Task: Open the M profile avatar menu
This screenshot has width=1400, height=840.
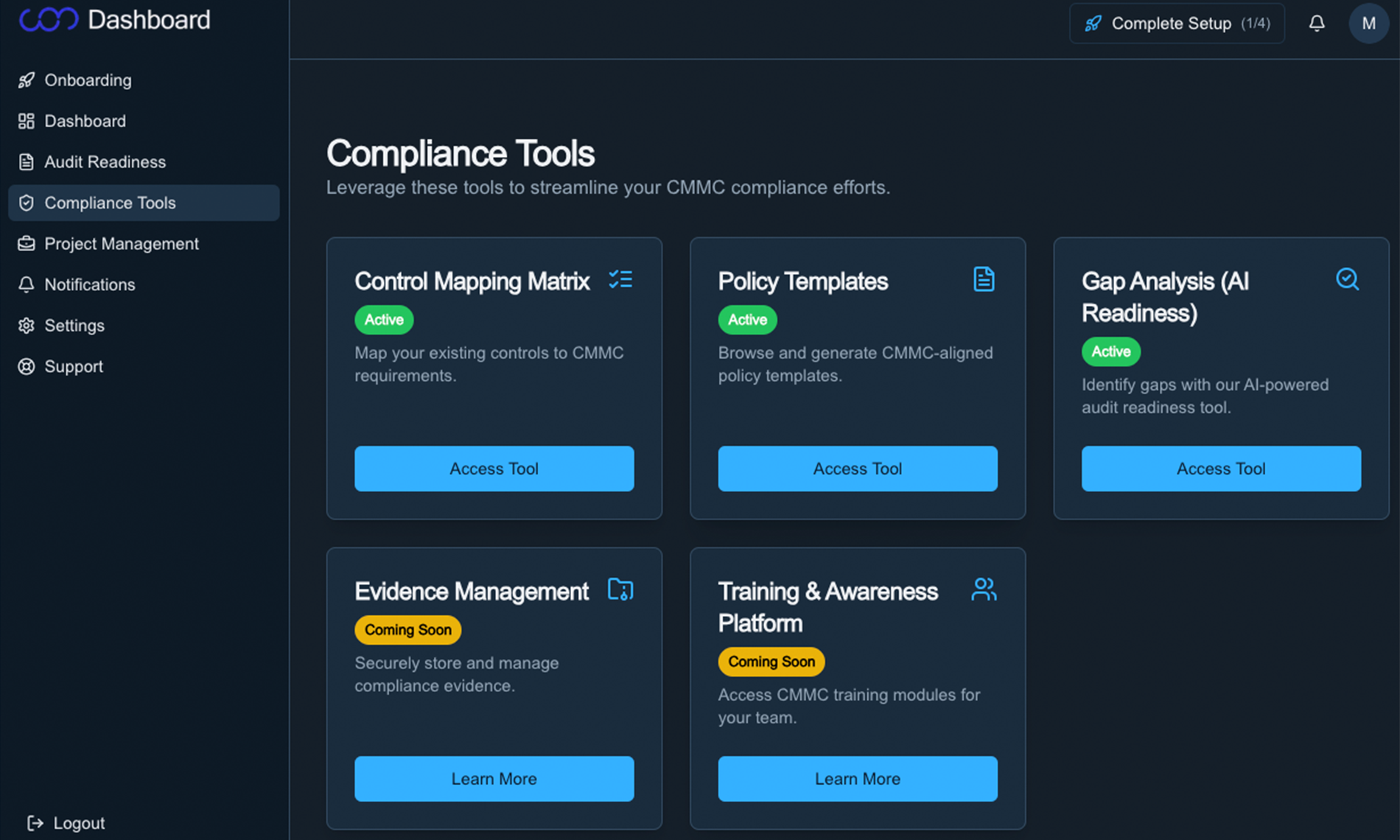Action: pos(1368,23)
